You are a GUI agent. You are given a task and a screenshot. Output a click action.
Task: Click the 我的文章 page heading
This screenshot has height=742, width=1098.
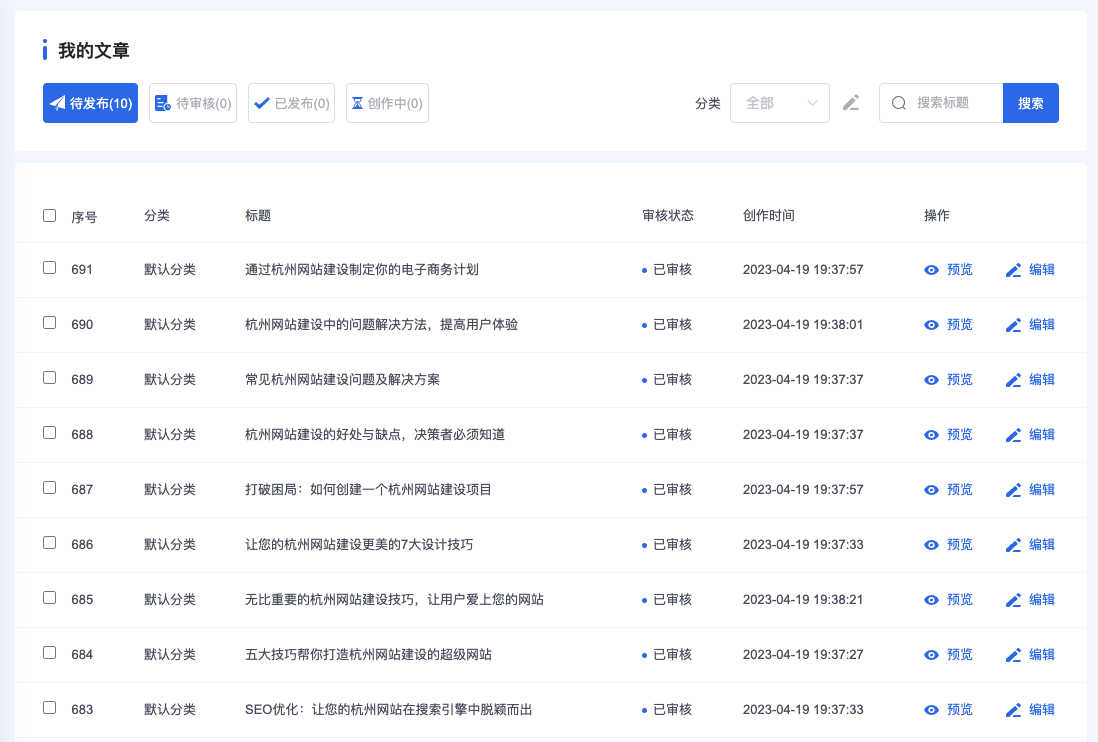[x=94, y=50]
